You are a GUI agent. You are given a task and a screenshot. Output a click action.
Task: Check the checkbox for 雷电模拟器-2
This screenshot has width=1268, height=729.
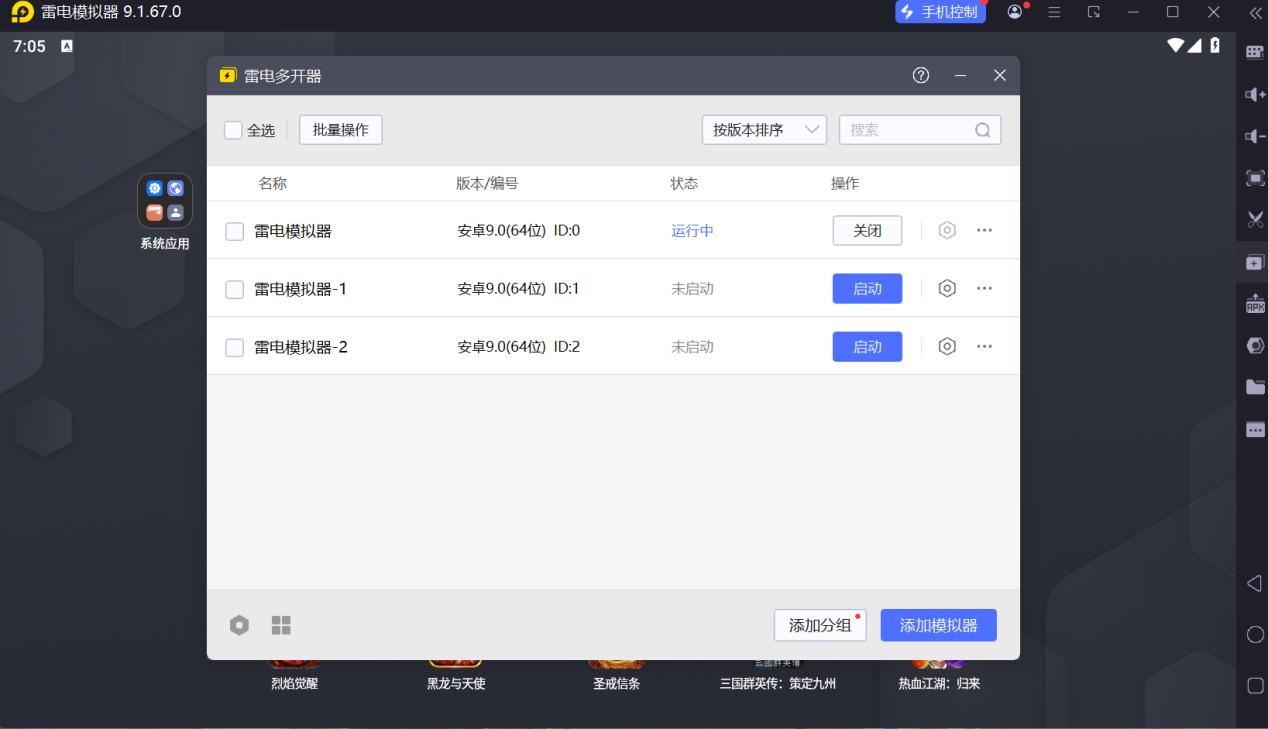pyautogui.click(x=234, y=346)
